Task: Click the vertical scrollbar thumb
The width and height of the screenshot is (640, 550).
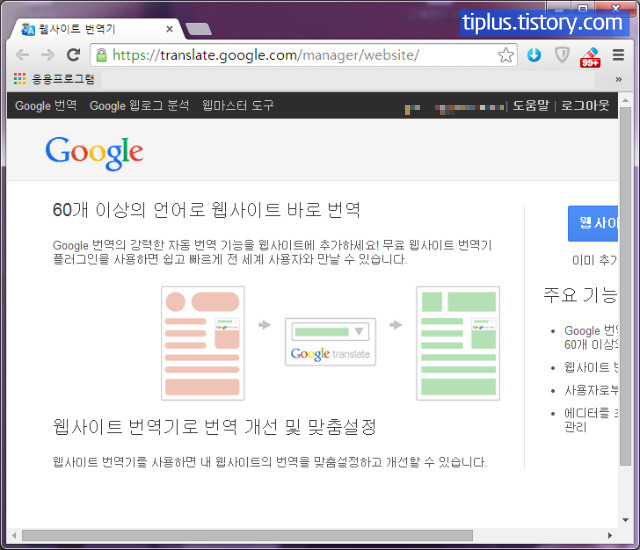Action: pyautogui.click(x=625, y=286)
